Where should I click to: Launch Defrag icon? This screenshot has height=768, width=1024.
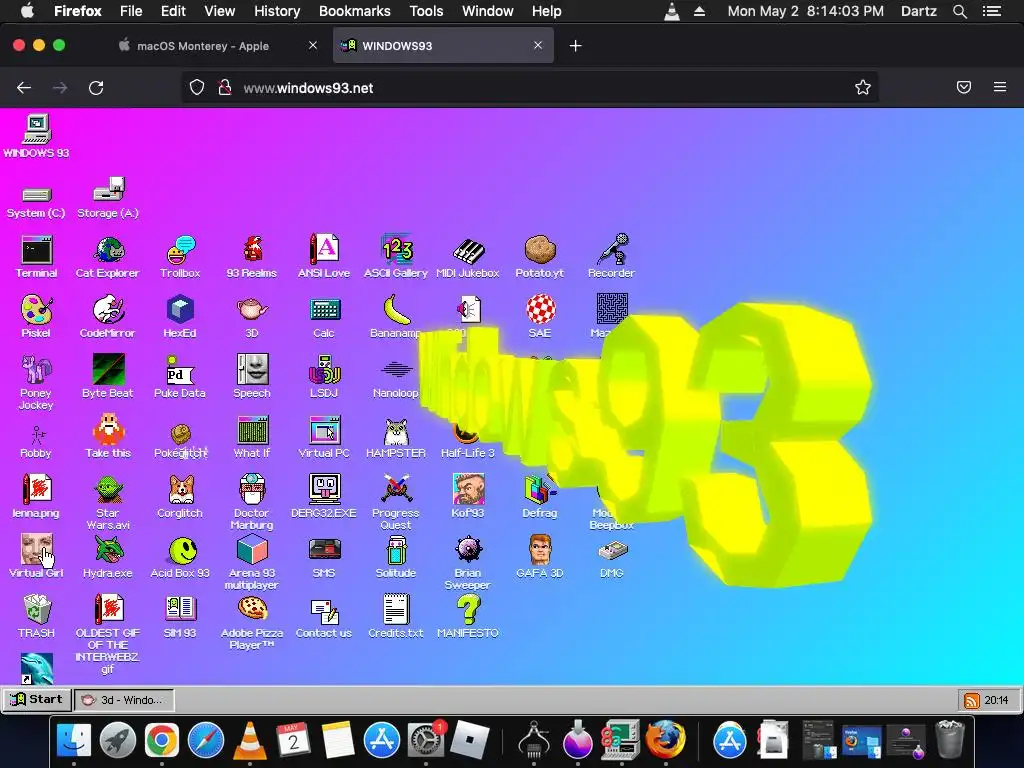tap(538, 490)
